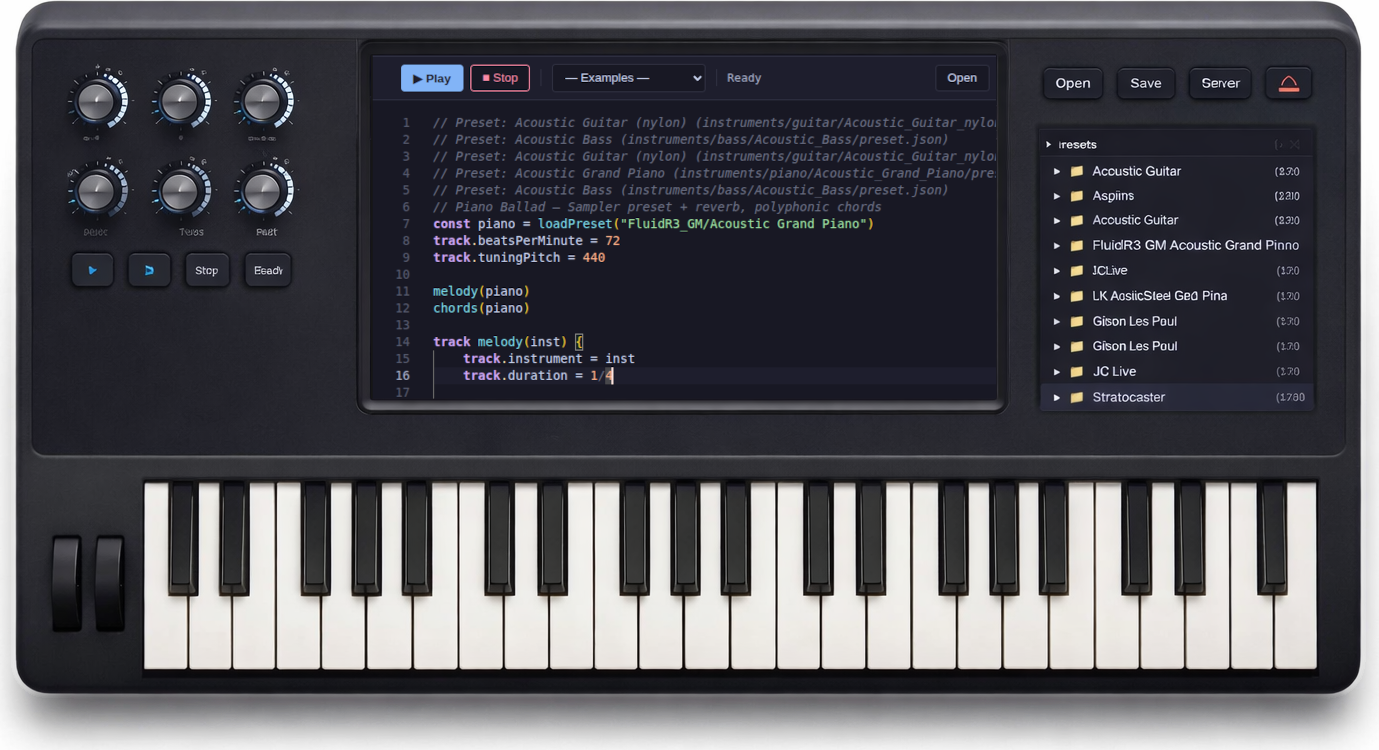1379x750 pixels.
Task: Click the Acoustic Guitar preset folder icon
Action: click(x=1075, y=171)
